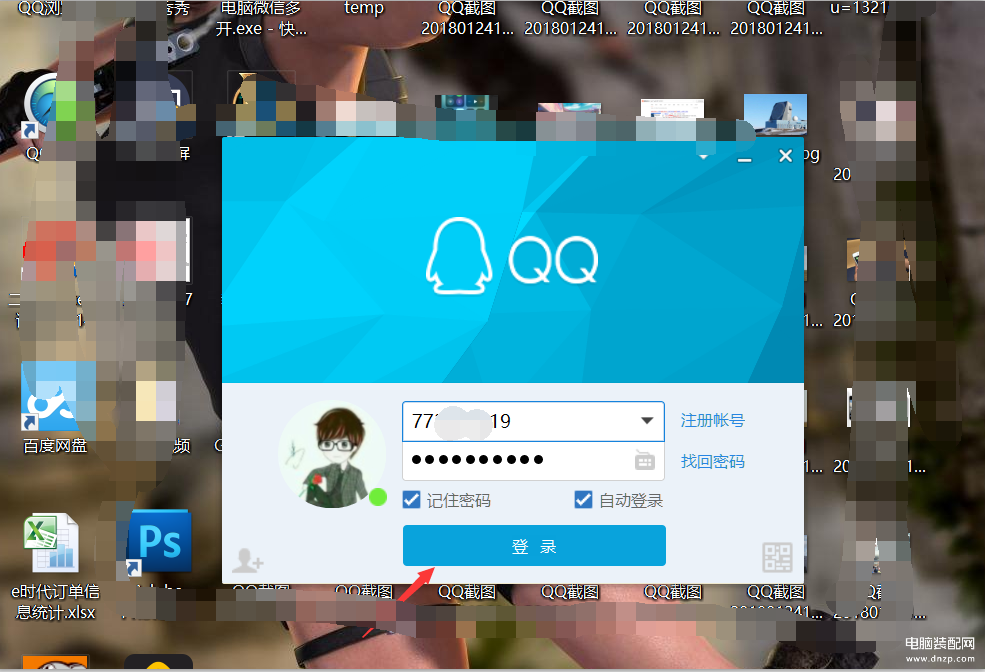Click the green online status dot

(378, 497)
